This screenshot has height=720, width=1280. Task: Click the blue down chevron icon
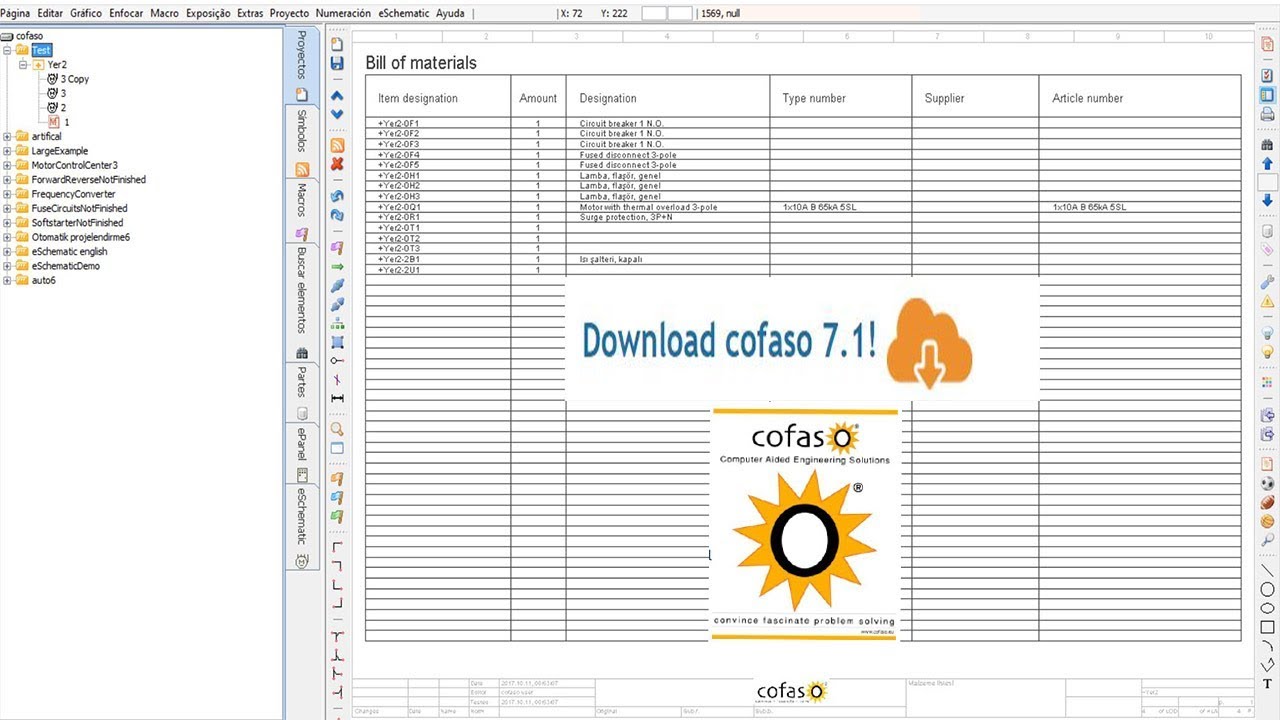(337, 114)
